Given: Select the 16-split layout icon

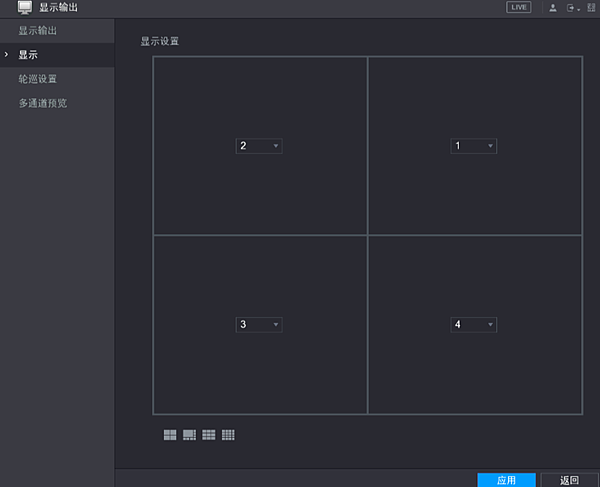Looking at the screenshot, I should (x=228, y=435).
